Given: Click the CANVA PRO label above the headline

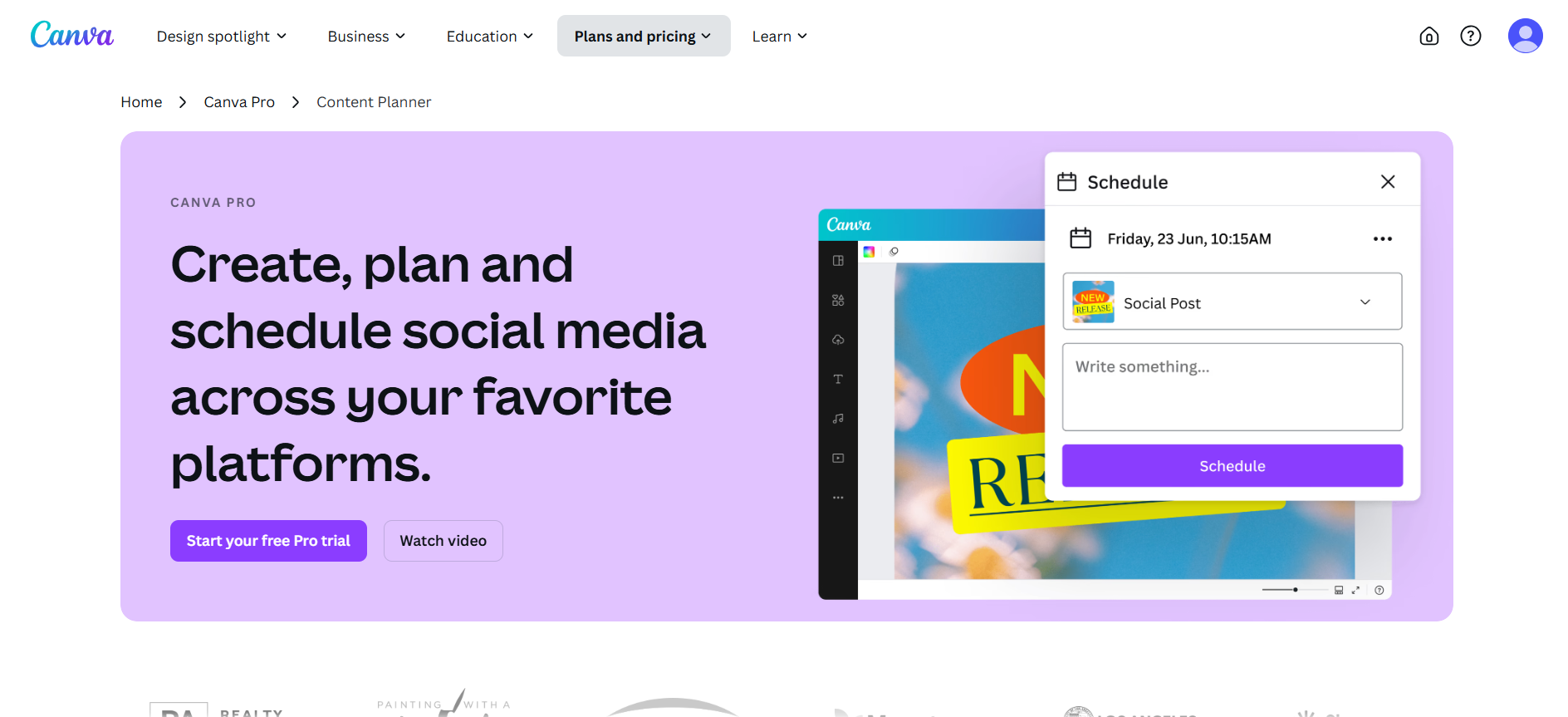Looking at the screenshot, I should (213, 203).
